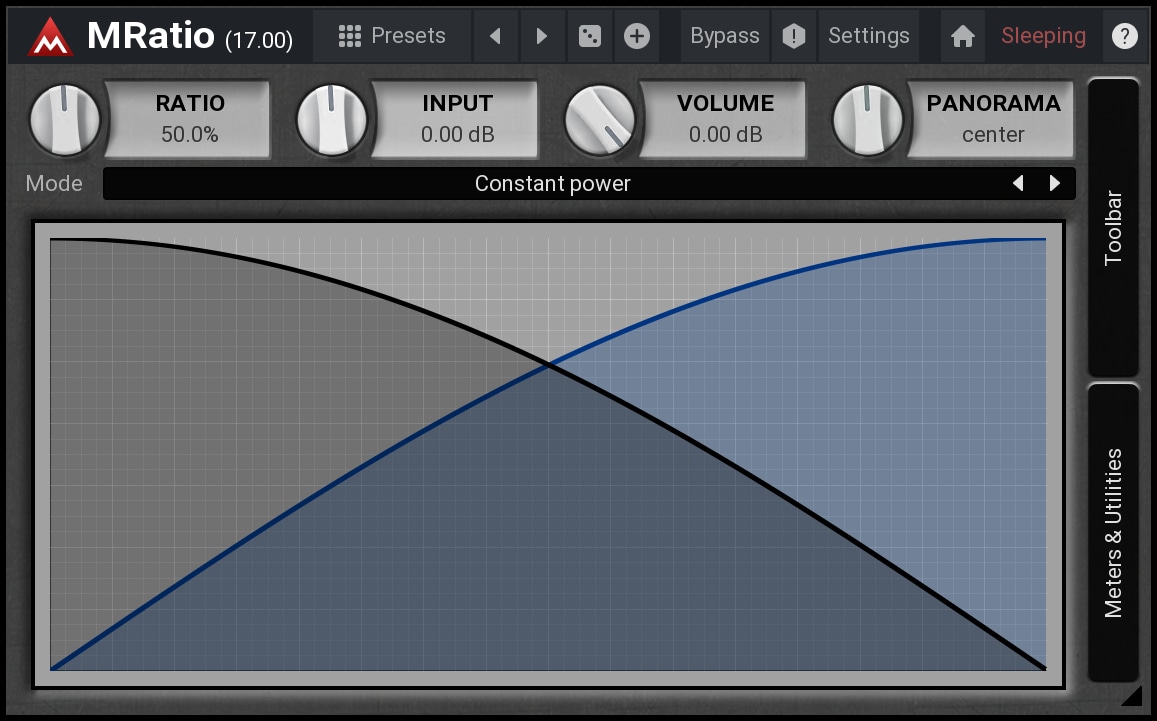Load the next preset with right arrow
This screenshot has height=721, width=1157.
tap(541, 37)
